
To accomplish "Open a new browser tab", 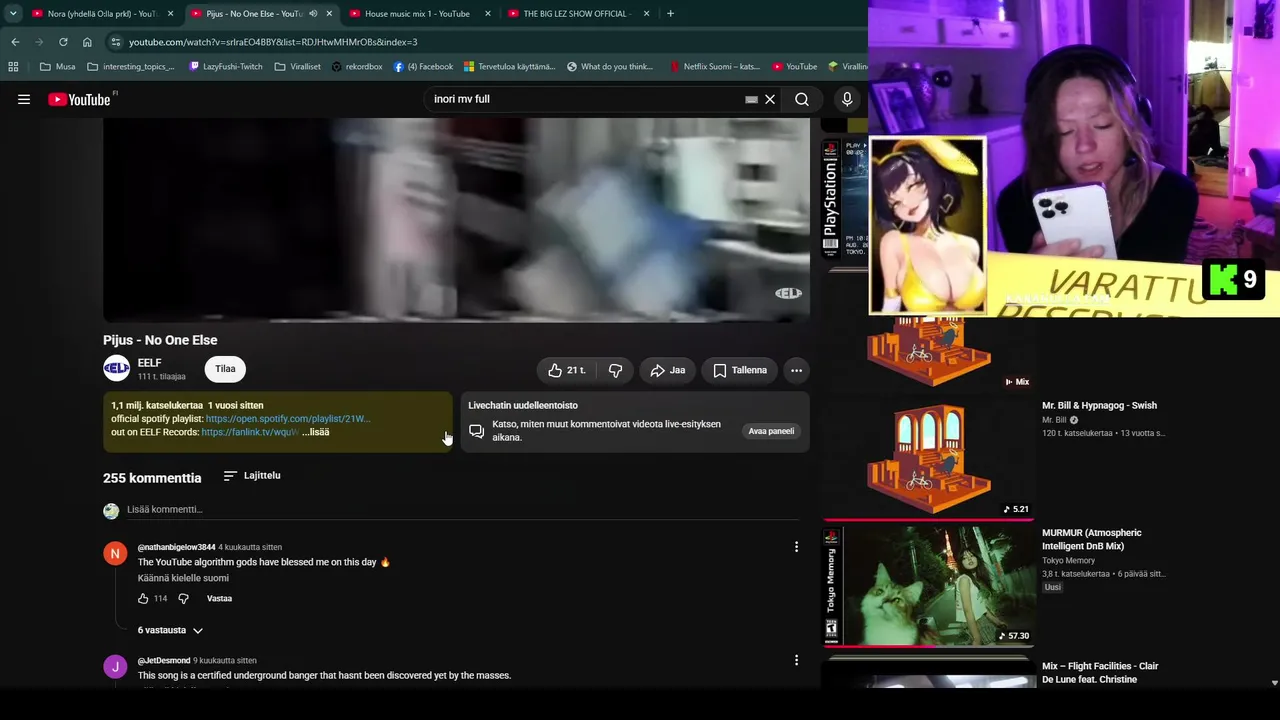I will point(670,13).
